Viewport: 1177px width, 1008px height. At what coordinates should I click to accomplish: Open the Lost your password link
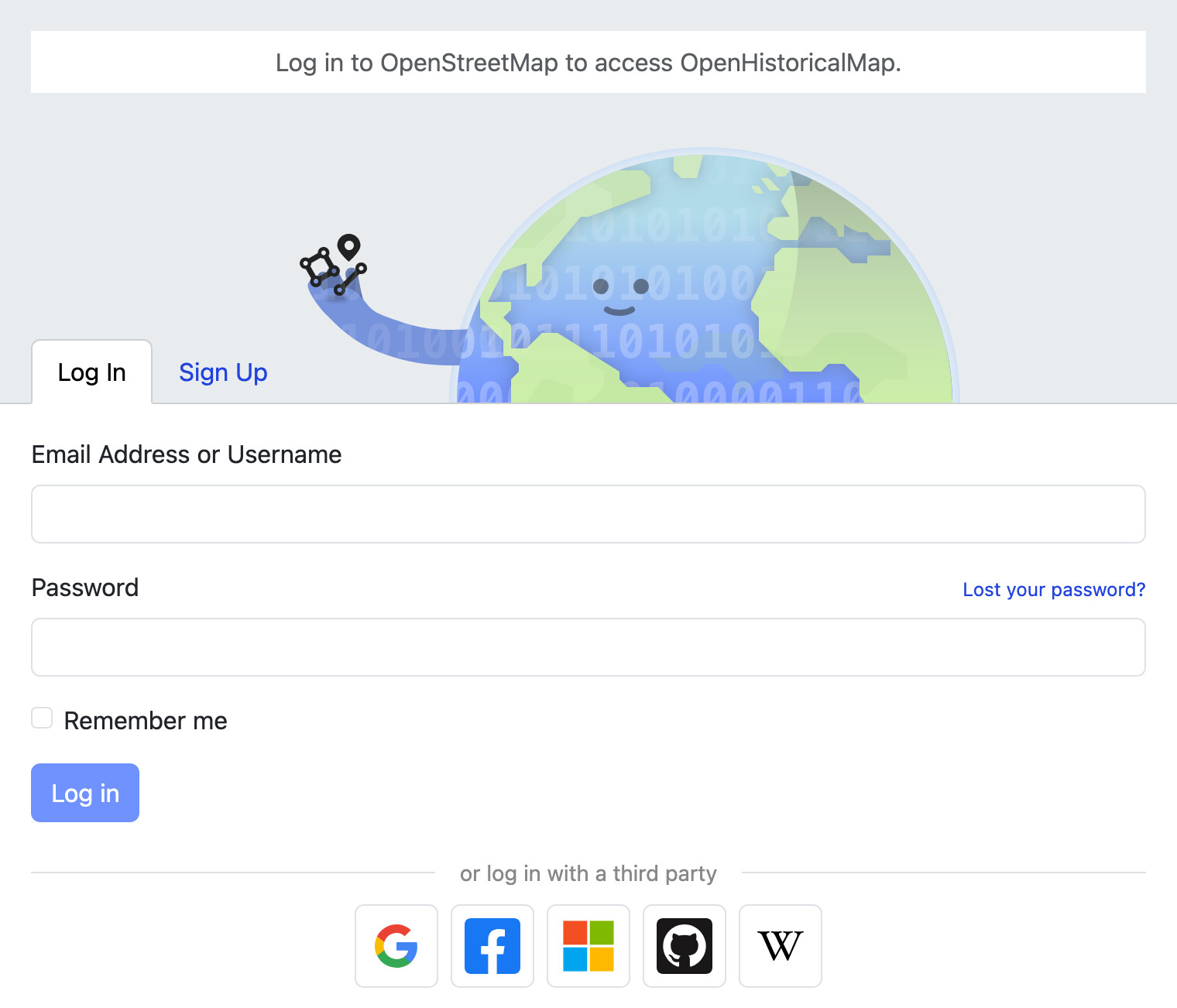coord(1053,590)
